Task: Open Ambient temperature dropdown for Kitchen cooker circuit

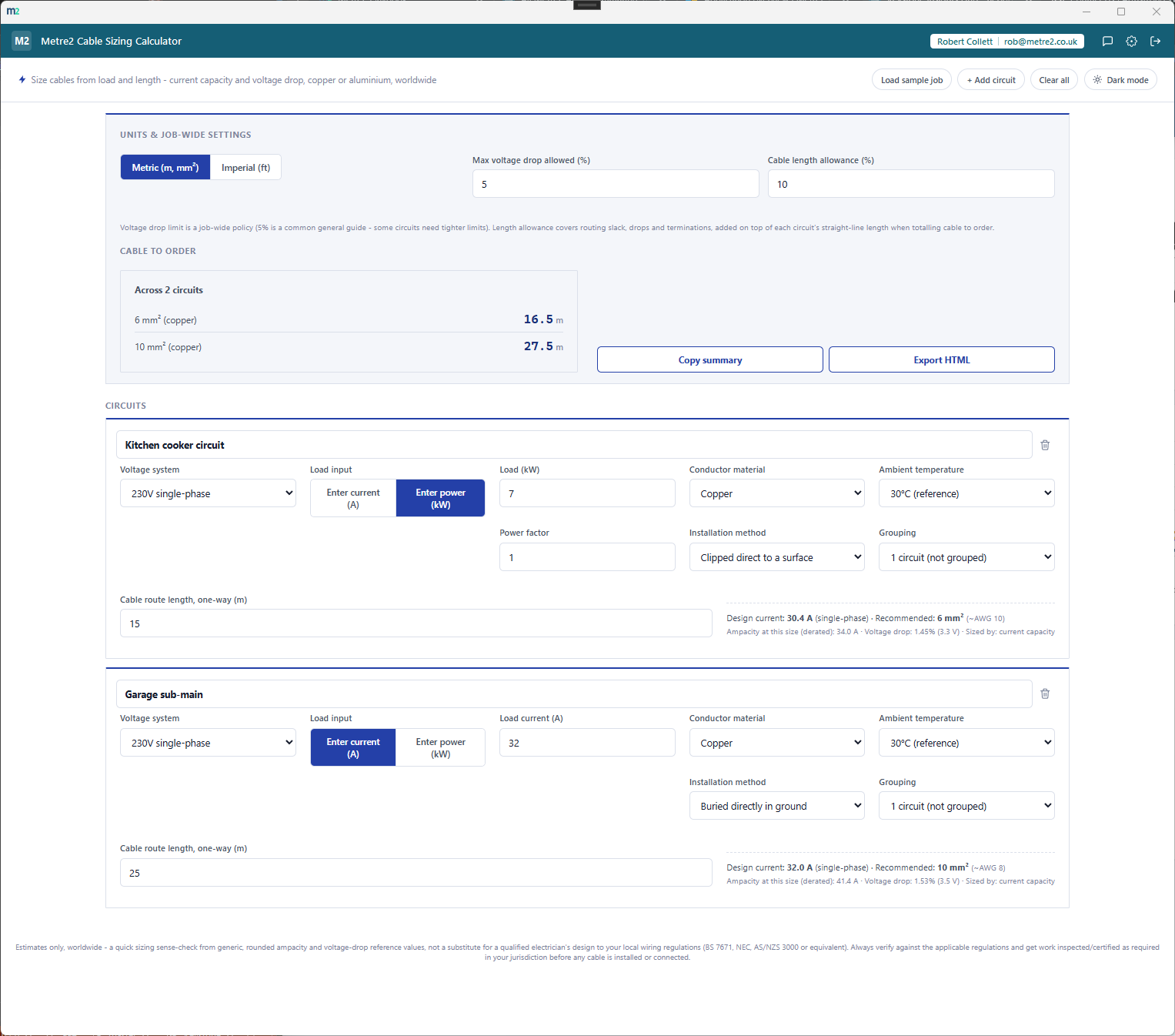Action: click(966, 493)
